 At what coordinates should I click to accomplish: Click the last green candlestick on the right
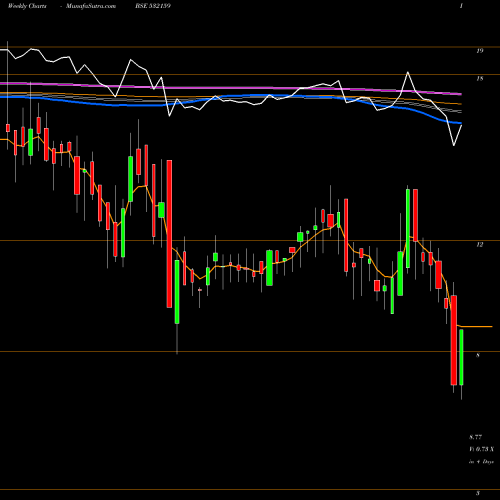[461, 357]
